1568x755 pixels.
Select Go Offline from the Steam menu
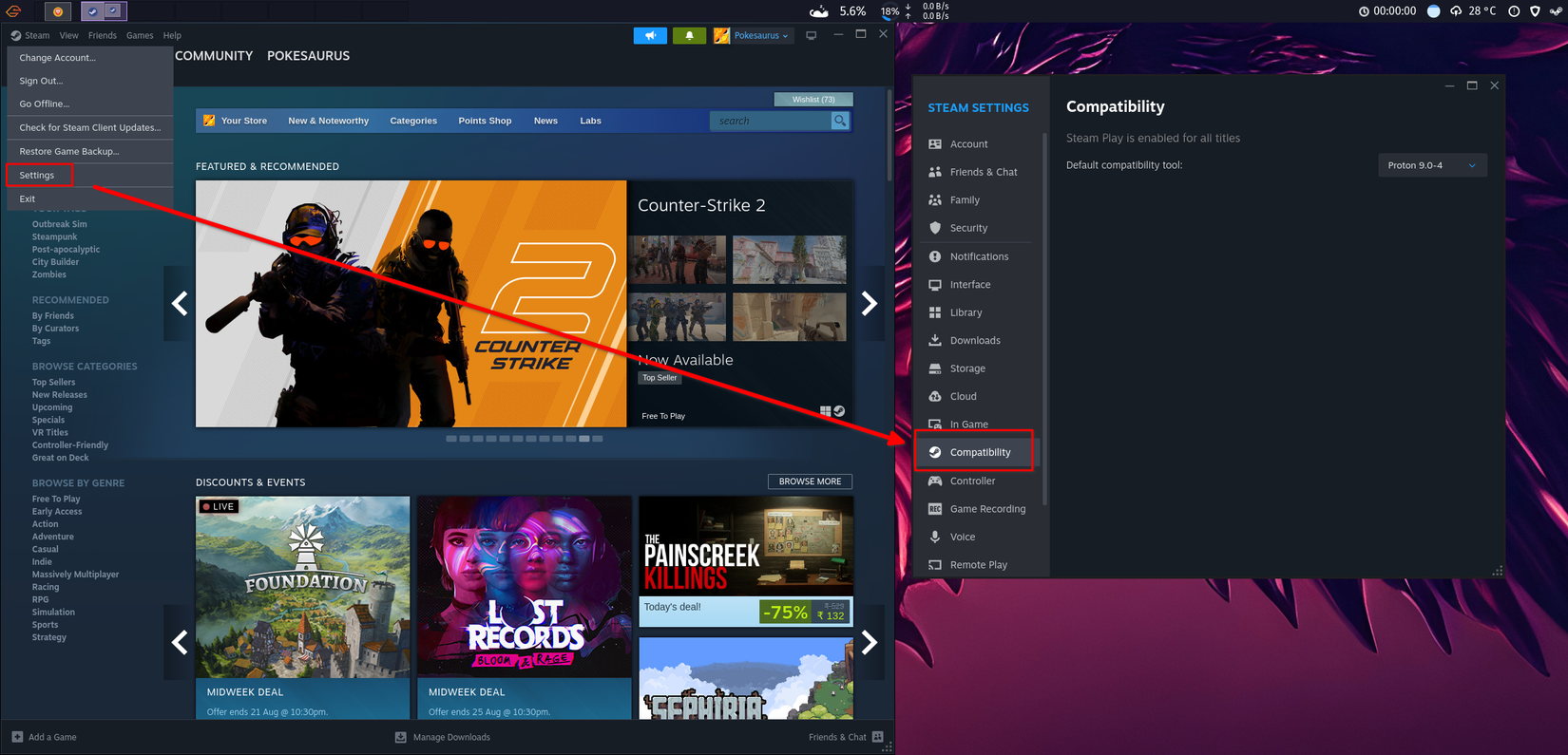tap(89, 104)
